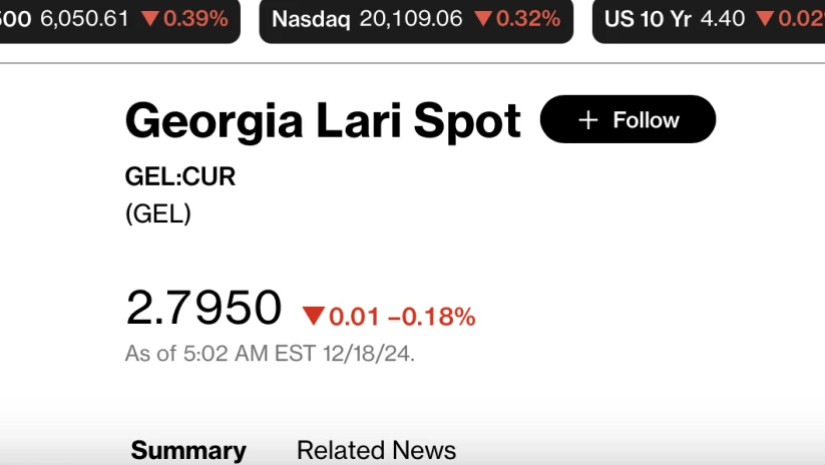Click the Nasdaq 0.32% change
Image resolution: width=825 pixels, height=465 pixels.
pyautogui.click(x=528, y=19)
